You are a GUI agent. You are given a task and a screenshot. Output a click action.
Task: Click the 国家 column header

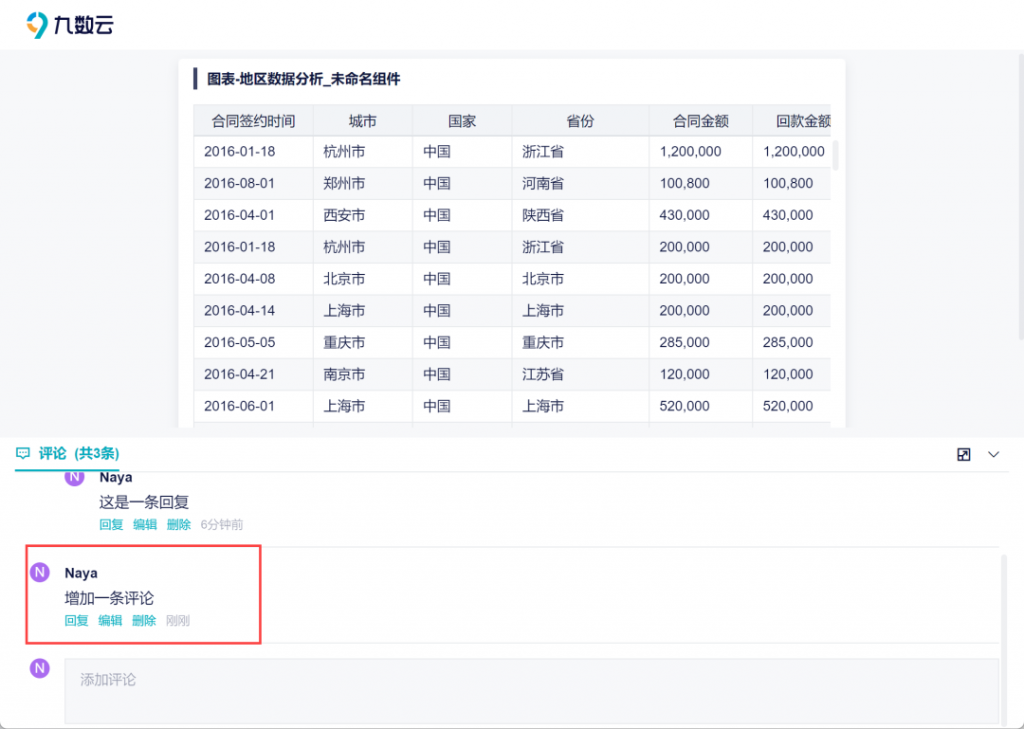pyautogui.click(x=462, y=121)
